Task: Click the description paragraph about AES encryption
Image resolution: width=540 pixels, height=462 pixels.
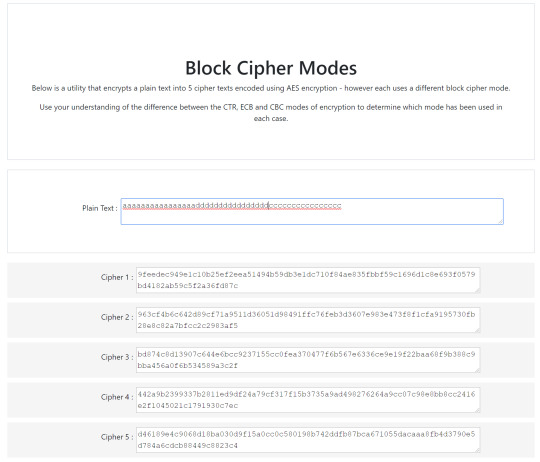Action: 271,88
